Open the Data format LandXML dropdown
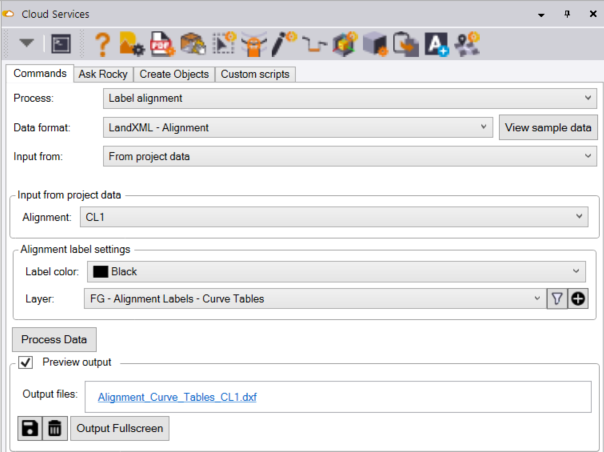Screen dimensions: 604x452 (x=298, y=128)
